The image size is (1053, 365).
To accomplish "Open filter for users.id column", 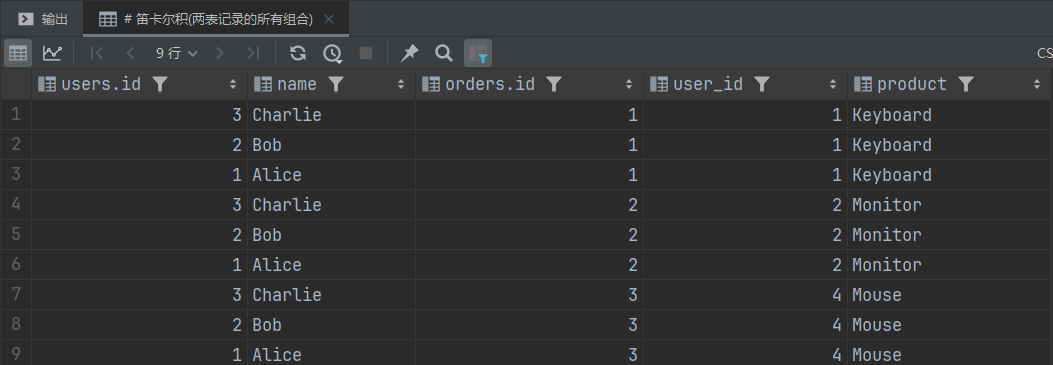I will 159,84.
